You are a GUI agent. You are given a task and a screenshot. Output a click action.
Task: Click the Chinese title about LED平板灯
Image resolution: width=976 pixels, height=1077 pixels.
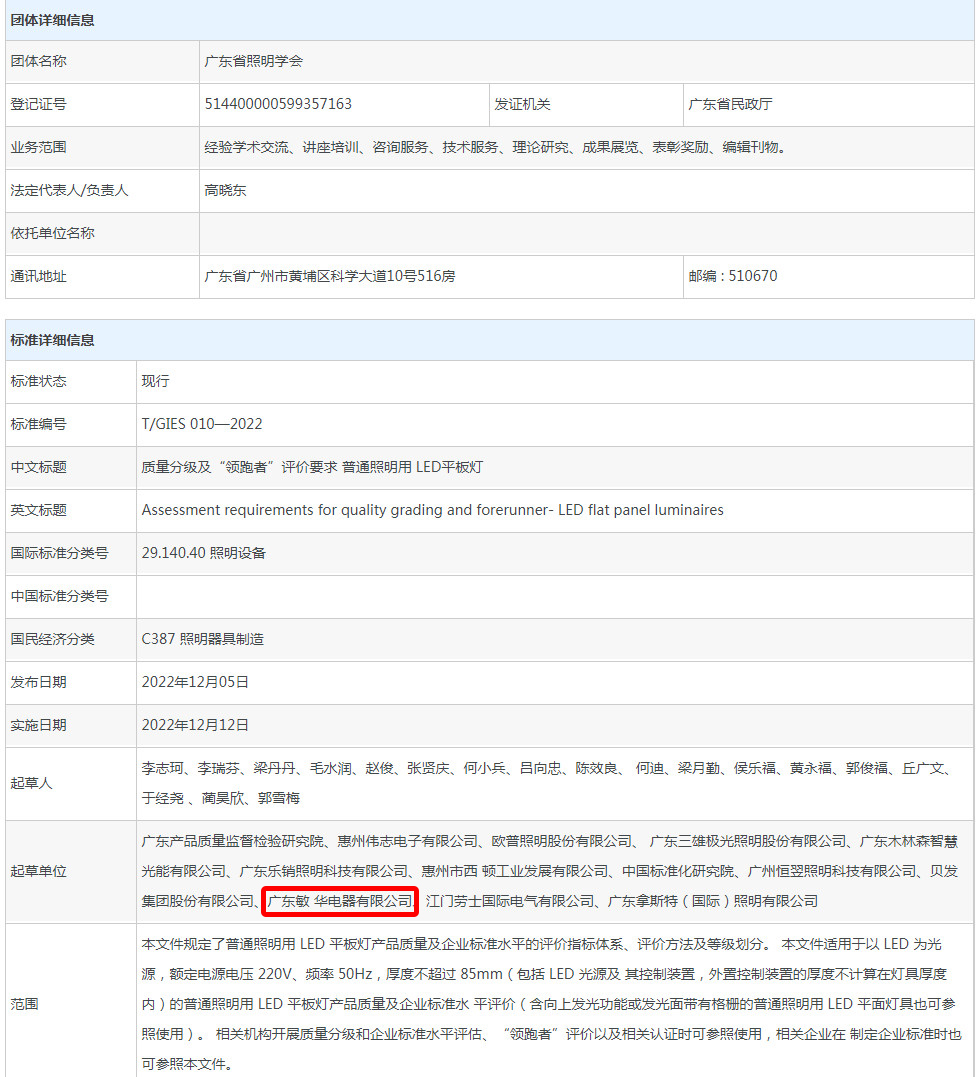312,467
